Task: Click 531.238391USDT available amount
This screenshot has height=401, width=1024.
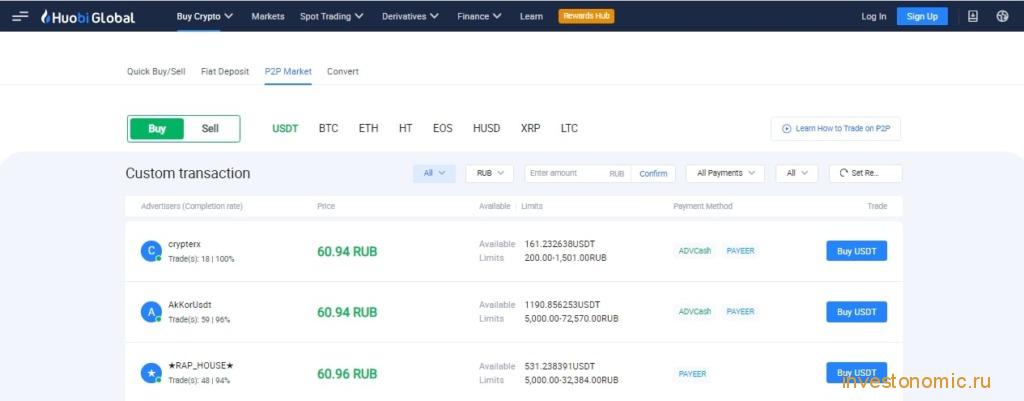Action: click(x=560, y=366)
